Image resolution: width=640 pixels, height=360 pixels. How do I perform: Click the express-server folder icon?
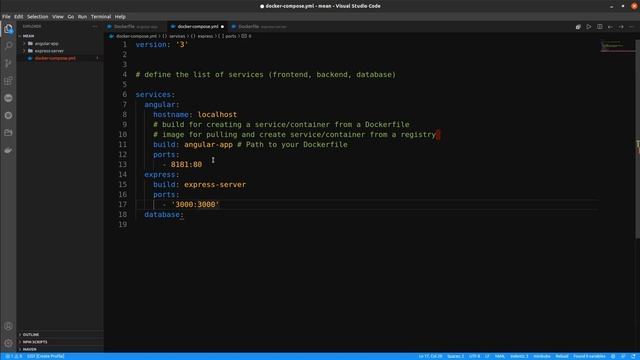30,51
